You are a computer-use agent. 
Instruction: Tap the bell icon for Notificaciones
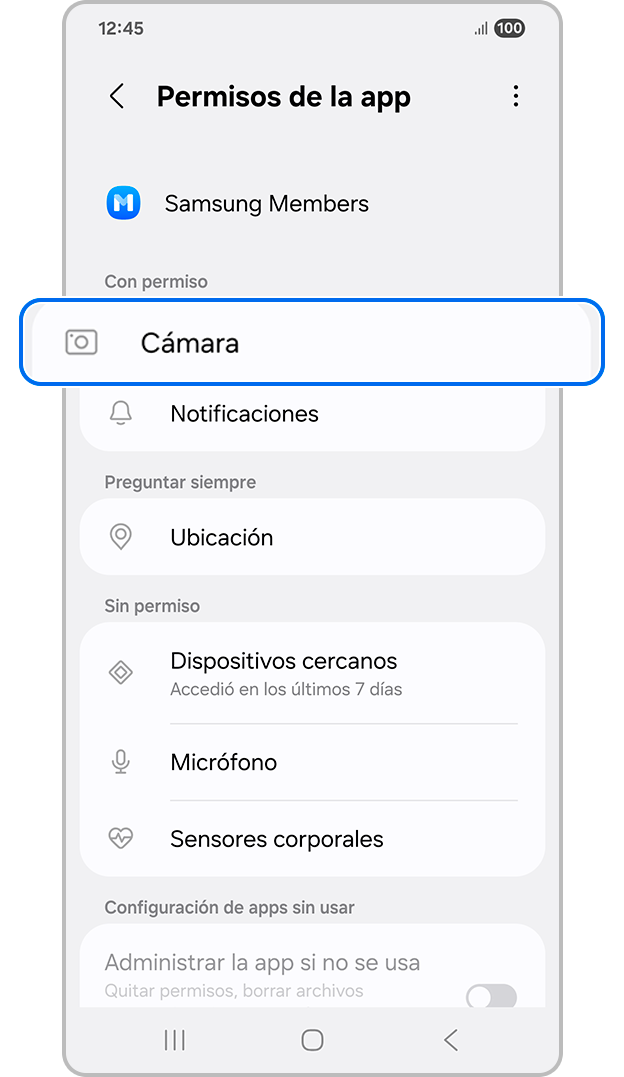[121, 413]
